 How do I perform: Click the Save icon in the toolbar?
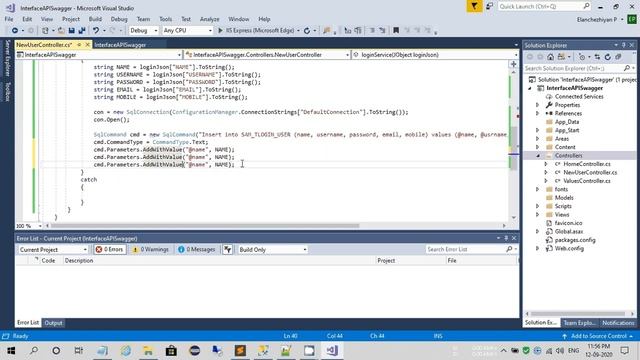pyautogui.click(x=71, y=31)
